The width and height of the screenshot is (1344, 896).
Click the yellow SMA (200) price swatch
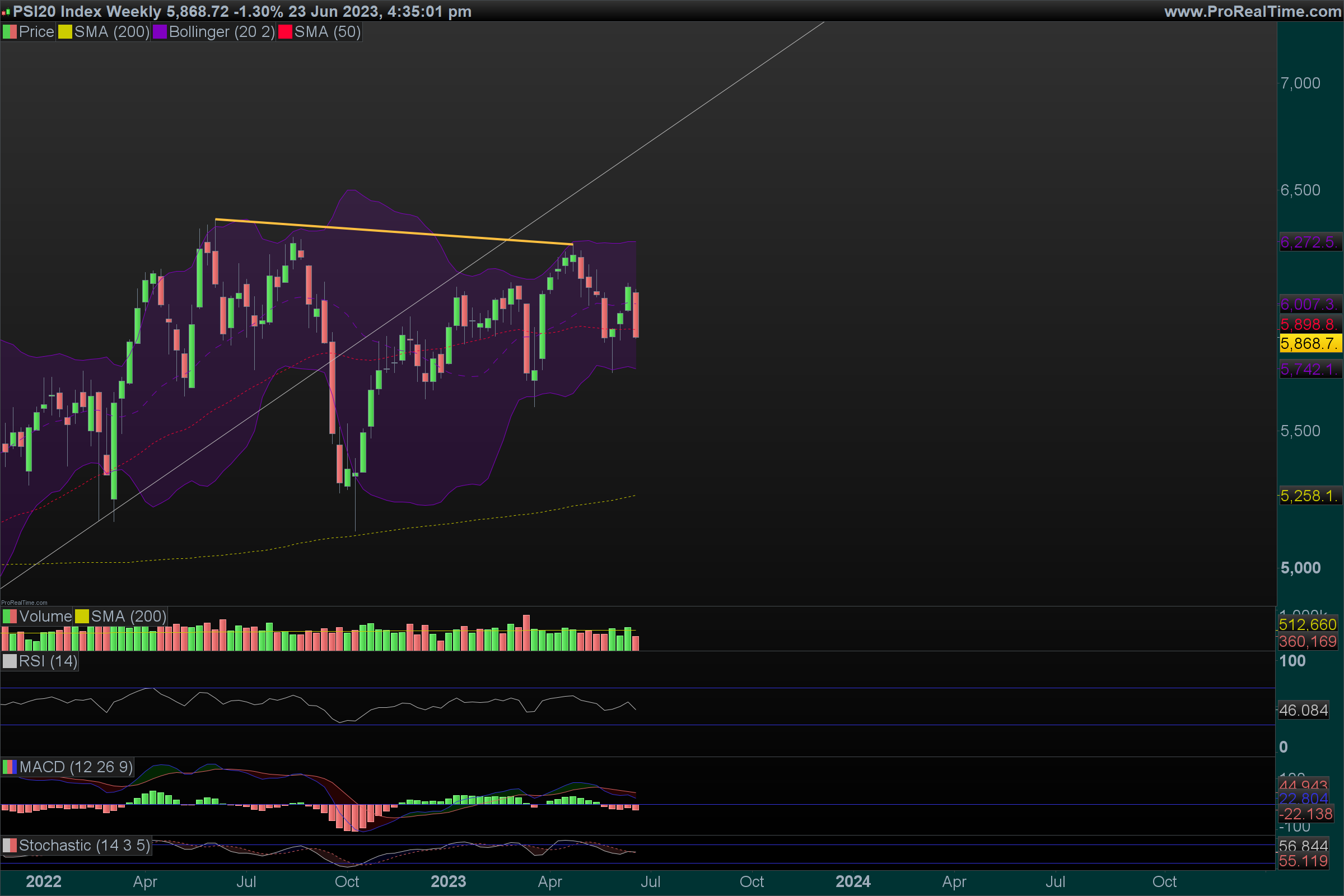65,32
